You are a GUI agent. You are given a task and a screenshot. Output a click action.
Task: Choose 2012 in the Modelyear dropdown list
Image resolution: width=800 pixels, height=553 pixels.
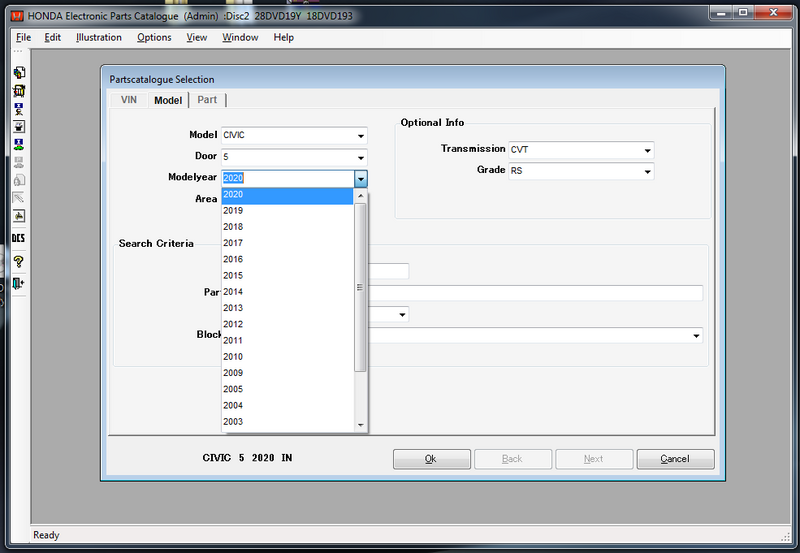tap(233, 324)
